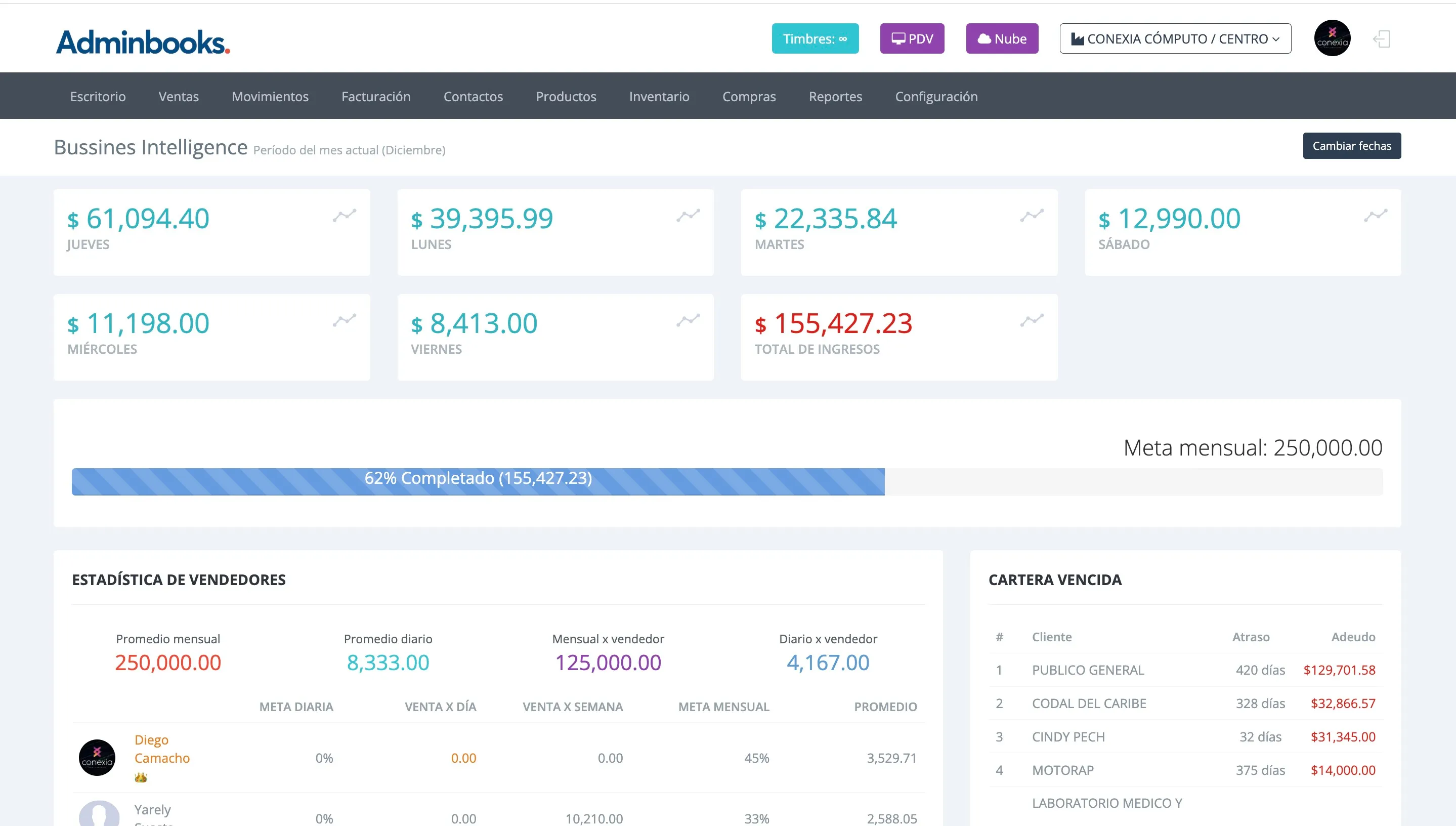Click trend icon on TOTAL DE INGRESOS card
The width and height of the screenshot is (1456, 826).
[x=1032, y=320]
